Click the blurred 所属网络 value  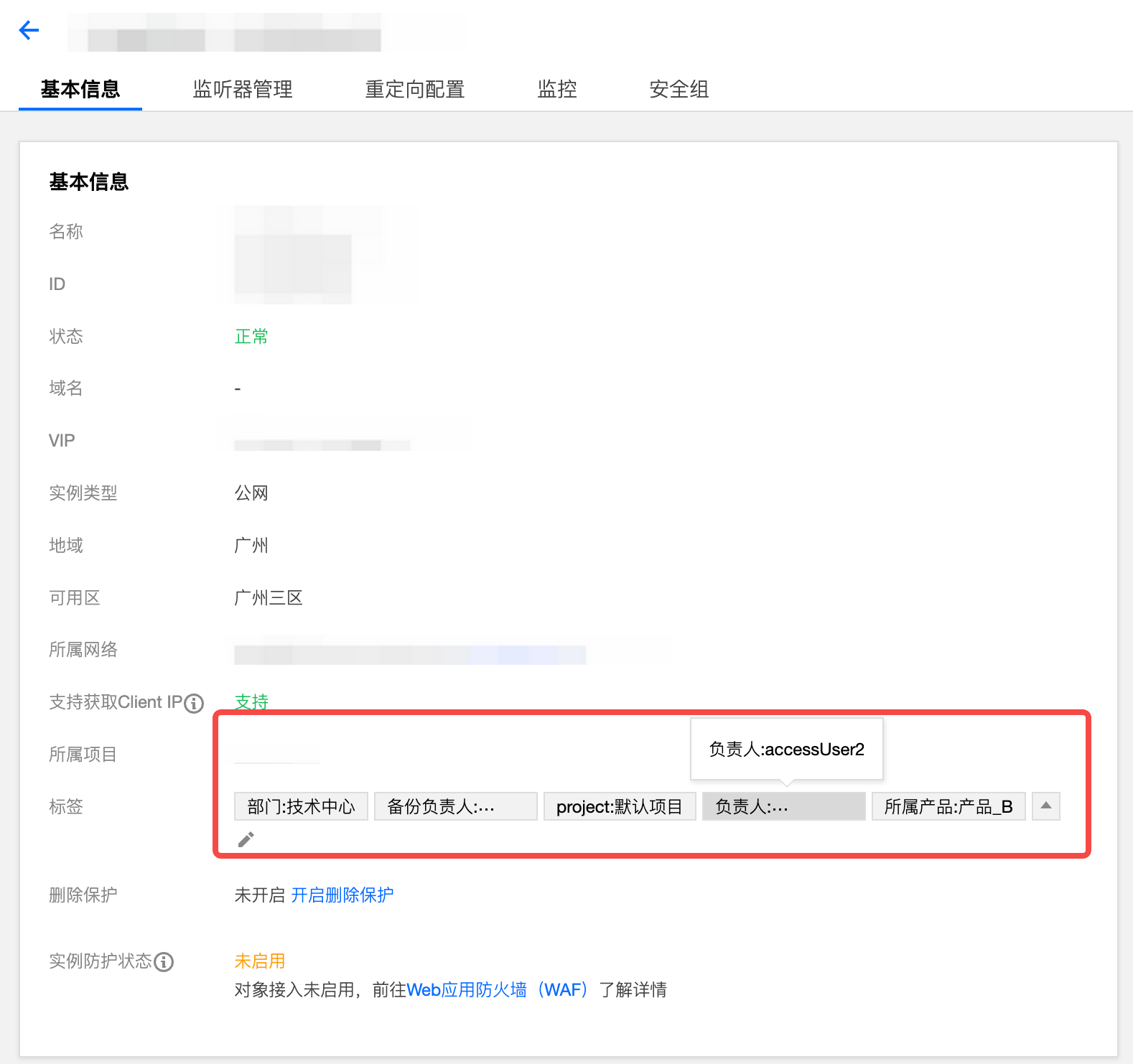pos(409,654)
